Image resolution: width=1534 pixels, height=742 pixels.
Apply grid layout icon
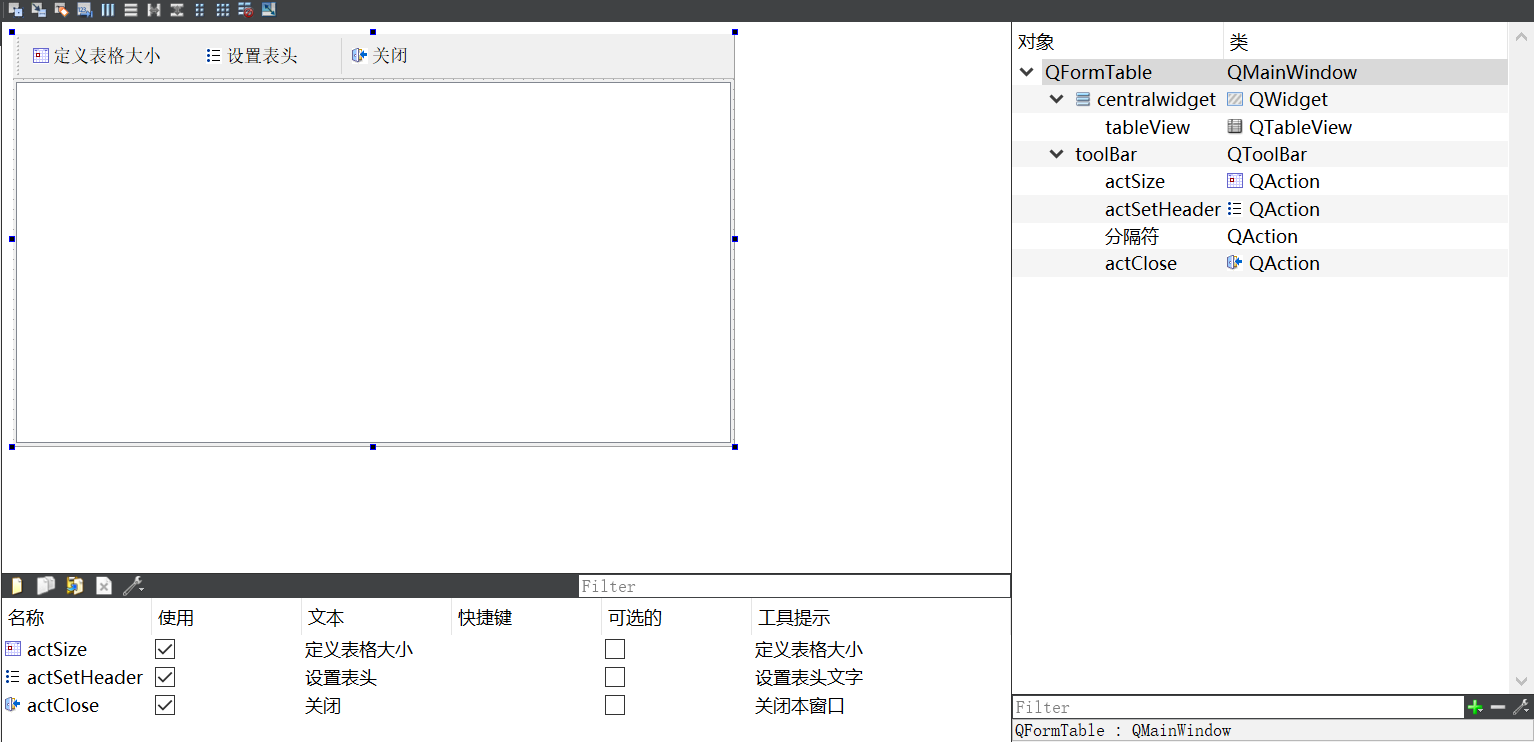click(223, 10)
